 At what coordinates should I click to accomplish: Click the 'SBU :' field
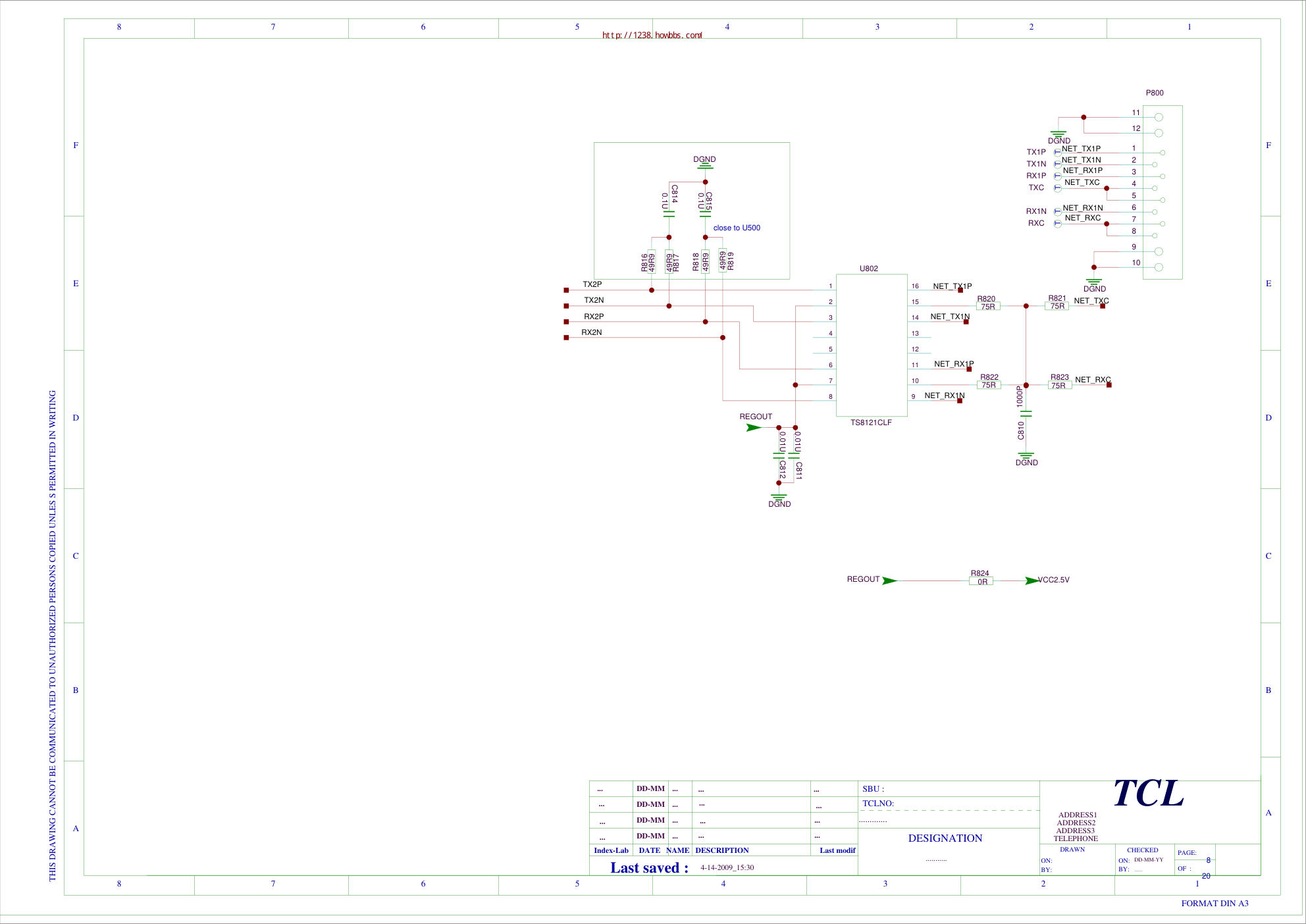[x=874, y=788]
